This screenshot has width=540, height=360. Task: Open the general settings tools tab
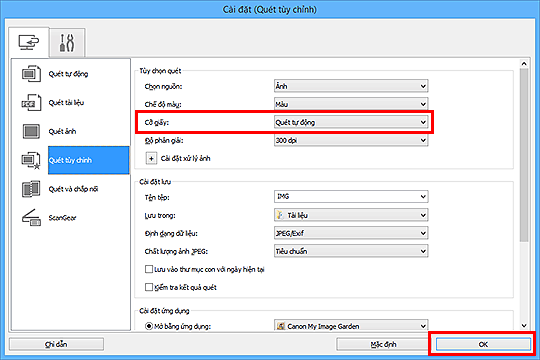tap(67, 43)
